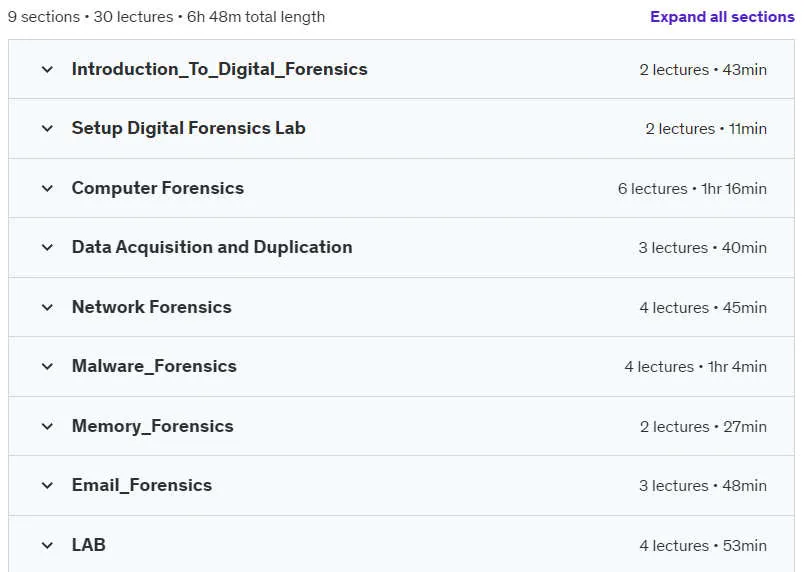Viewport: 804px width, 572px height.
Task: Click Expand all sections link
Action: tap(722, 17)
